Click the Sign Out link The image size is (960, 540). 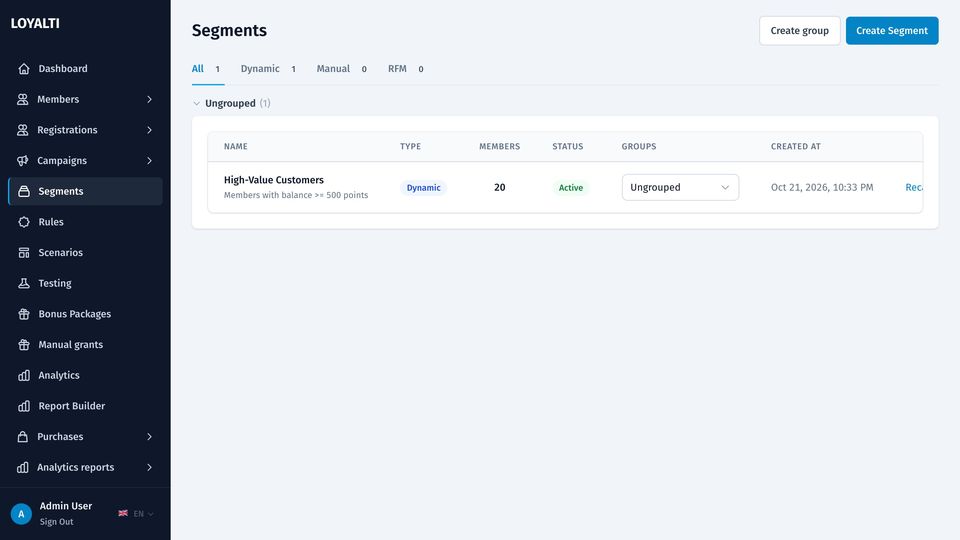[56, 522]
